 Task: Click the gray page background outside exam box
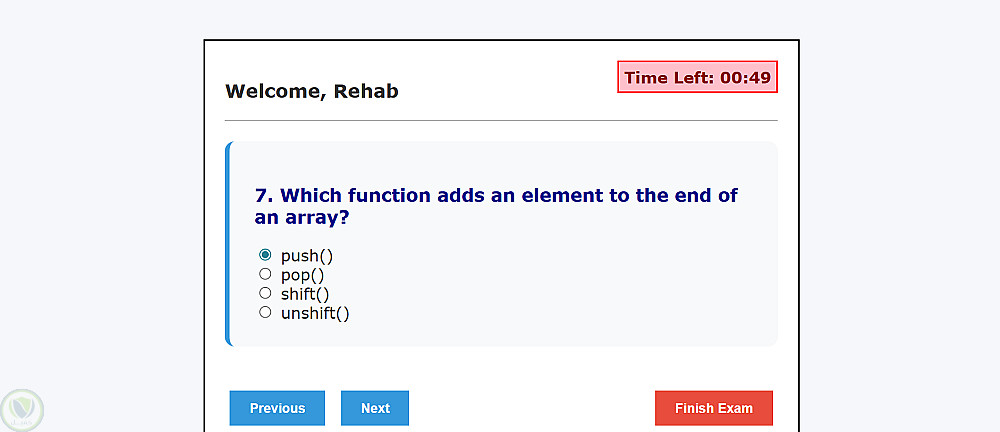(x=100, y=200)
